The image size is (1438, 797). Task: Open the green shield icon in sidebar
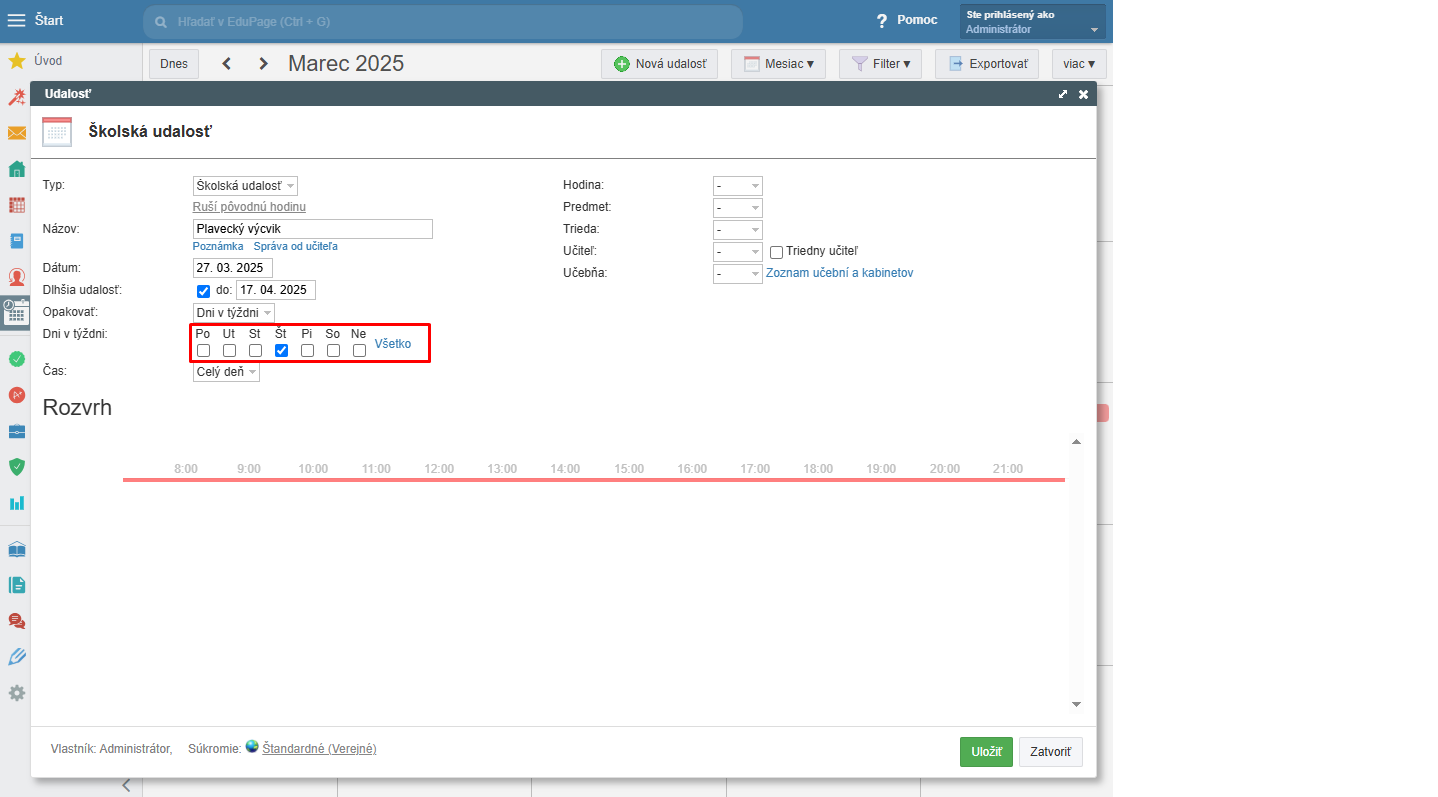16,467
